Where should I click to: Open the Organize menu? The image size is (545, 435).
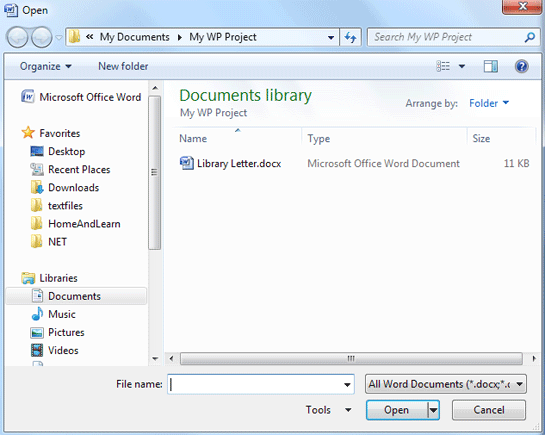(46, 66)
